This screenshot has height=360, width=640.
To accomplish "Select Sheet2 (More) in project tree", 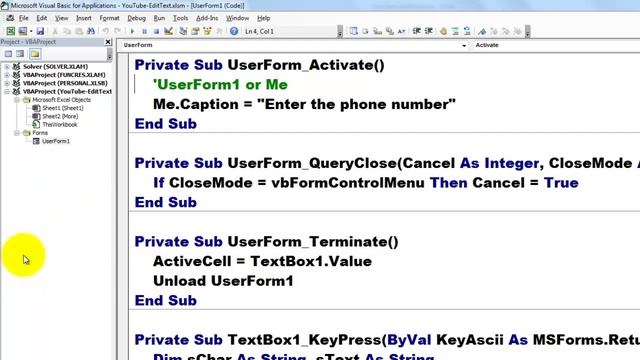I will point(60,116).
